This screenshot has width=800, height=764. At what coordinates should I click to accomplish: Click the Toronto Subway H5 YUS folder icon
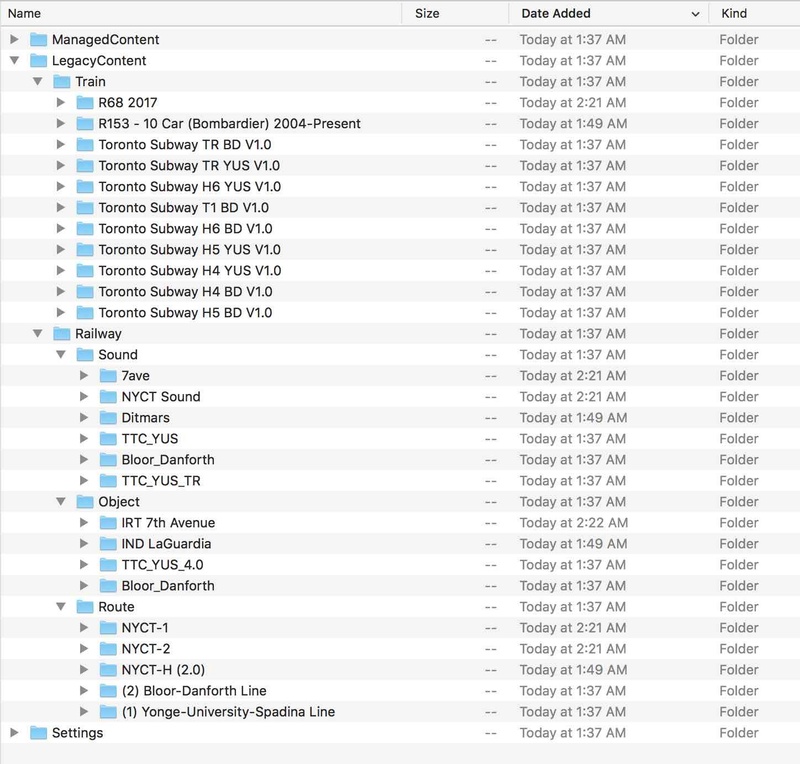click(x=85, y=249)
